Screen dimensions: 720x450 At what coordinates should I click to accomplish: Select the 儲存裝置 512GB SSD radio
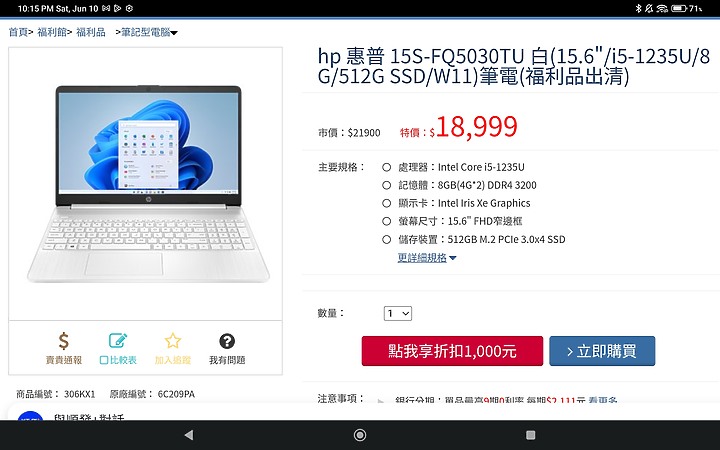(x=387, y=239)
